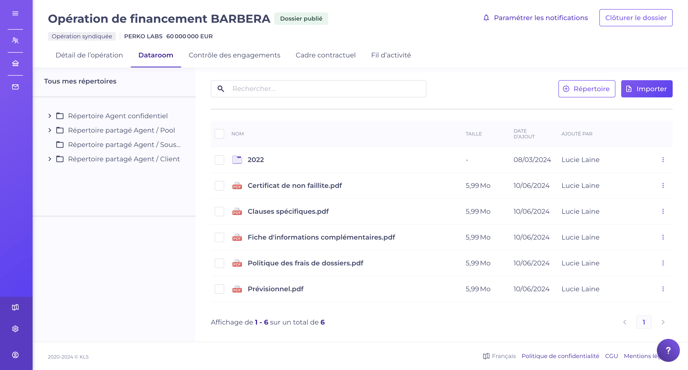688x370 pixels.
Task: Toggle the select-all checkbox in table header
Action: (219, 134)
